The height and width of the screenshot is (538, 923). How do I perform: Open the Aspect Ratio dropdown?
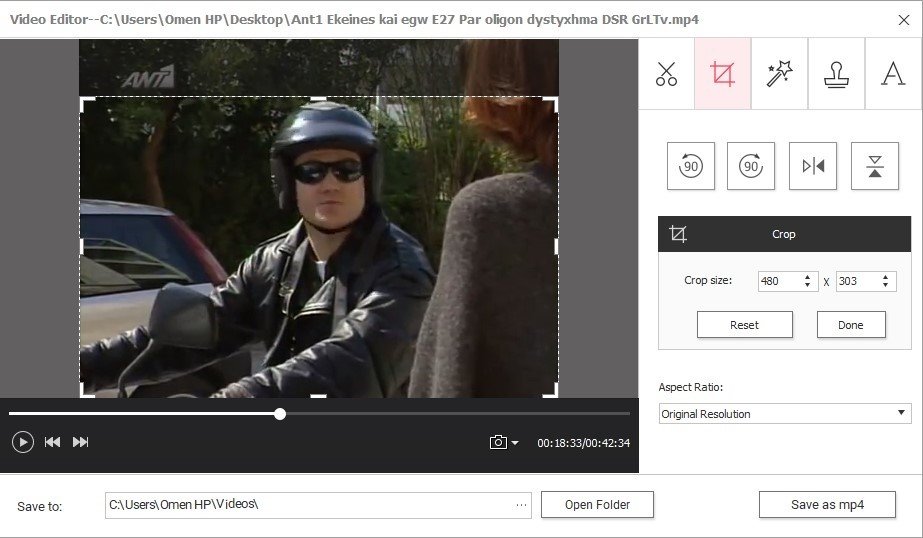point(785,414)
